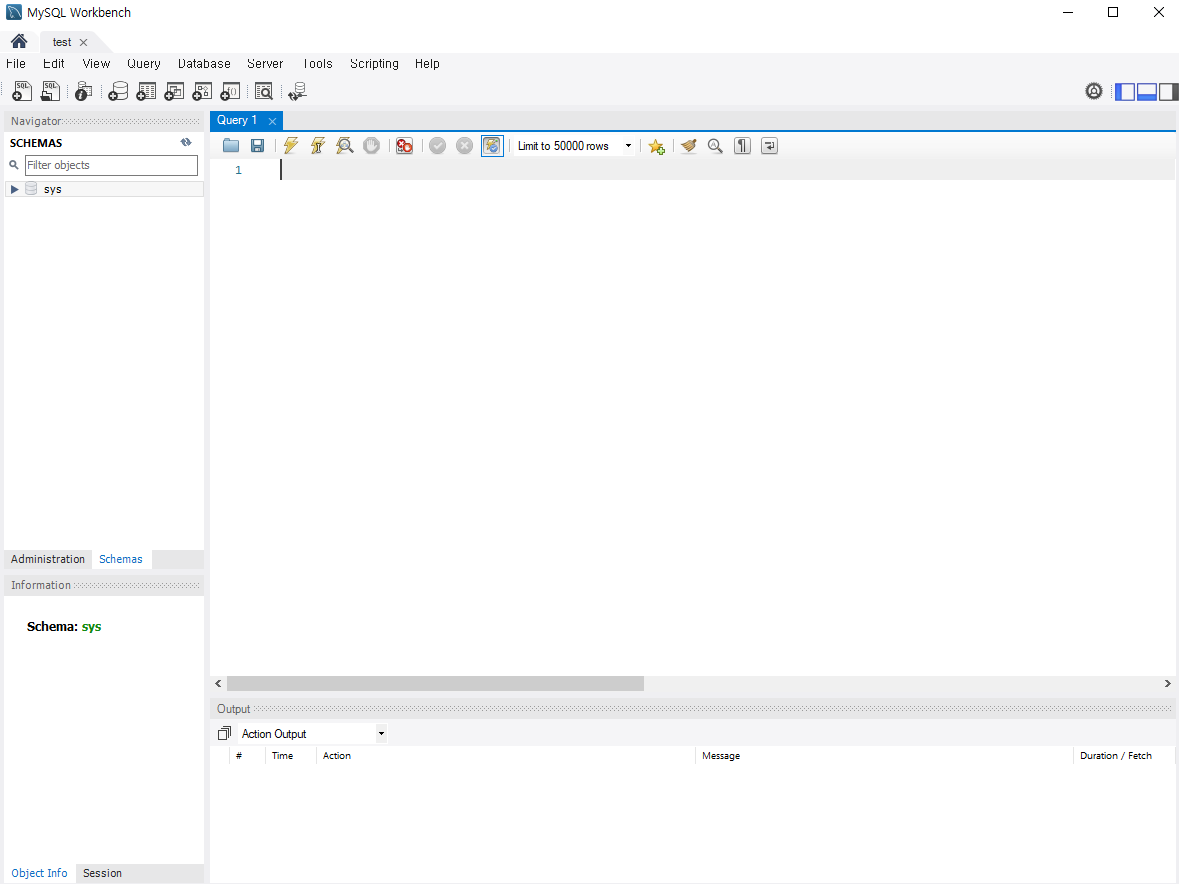Click line 1 in SQL editor

(x=726, y=170)
